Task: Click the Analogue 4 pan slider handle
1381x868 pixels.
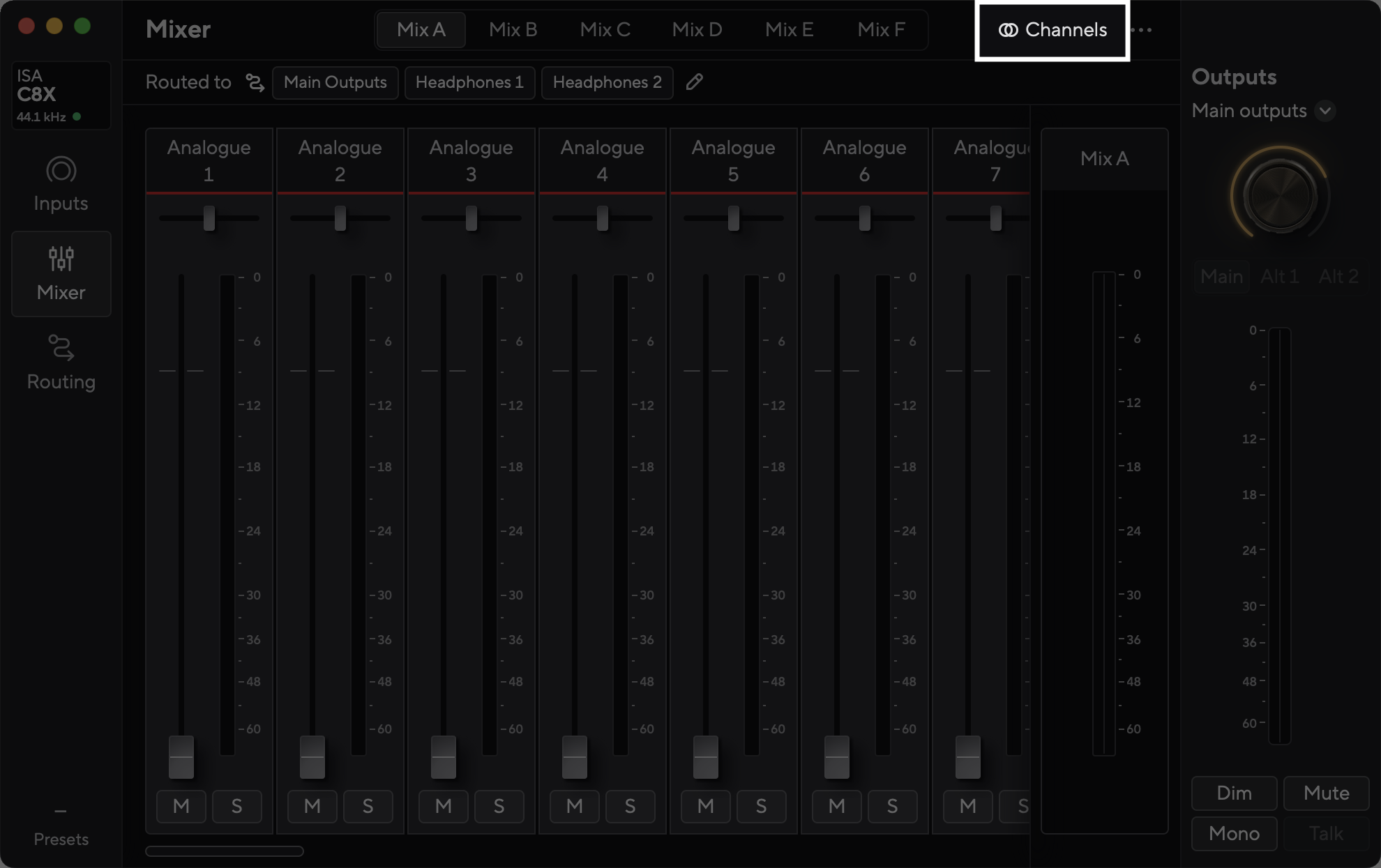Action: pyautogui.click(x=603, y=218)
